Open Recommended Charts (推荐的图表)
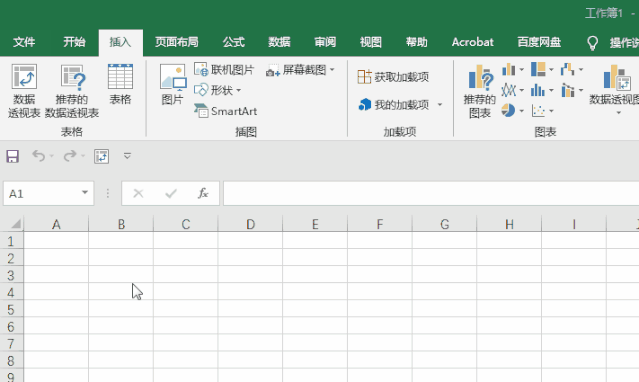The width and height of the screenshot is (639, 382). (x=480, y=91)
